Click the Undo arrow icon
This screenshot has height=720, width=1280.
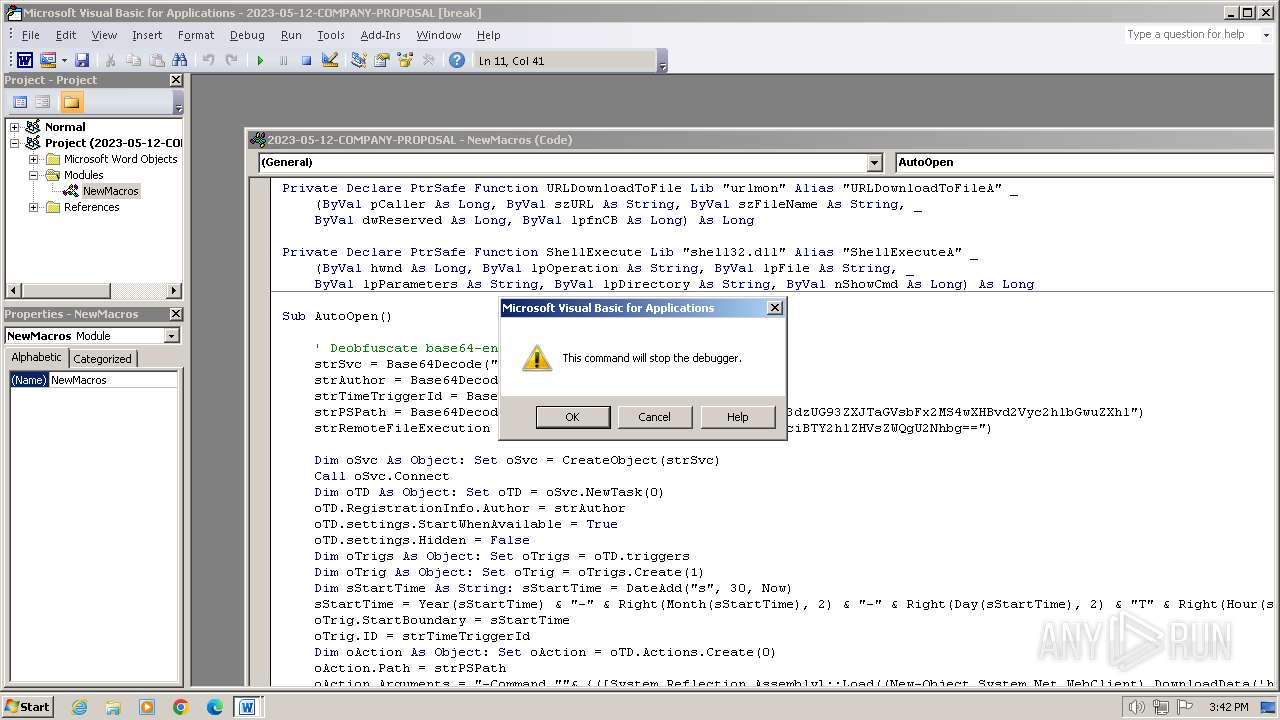tap(208, 61)
